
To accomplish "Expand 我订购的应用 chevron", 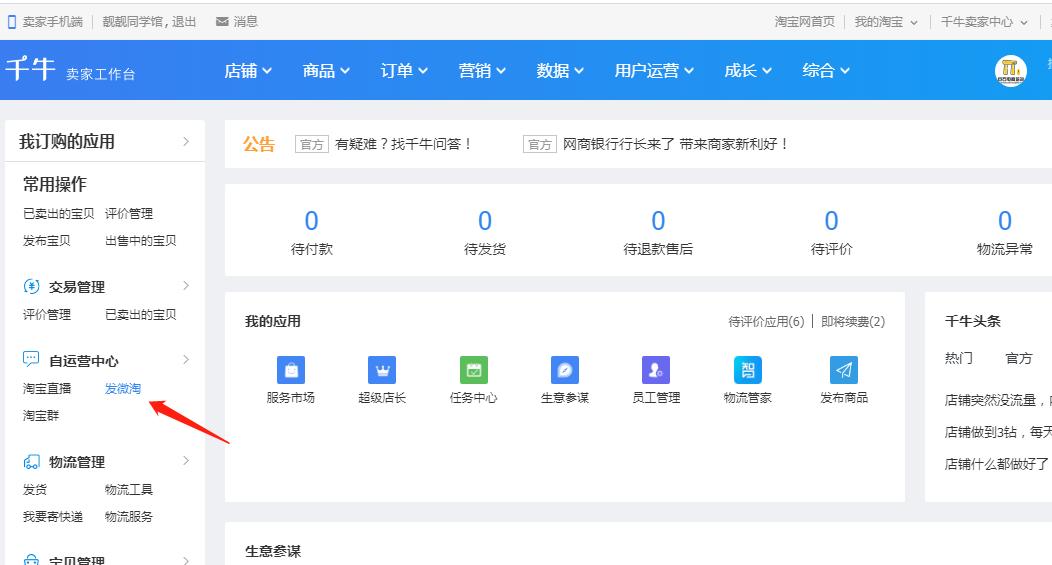I will 186,142.
